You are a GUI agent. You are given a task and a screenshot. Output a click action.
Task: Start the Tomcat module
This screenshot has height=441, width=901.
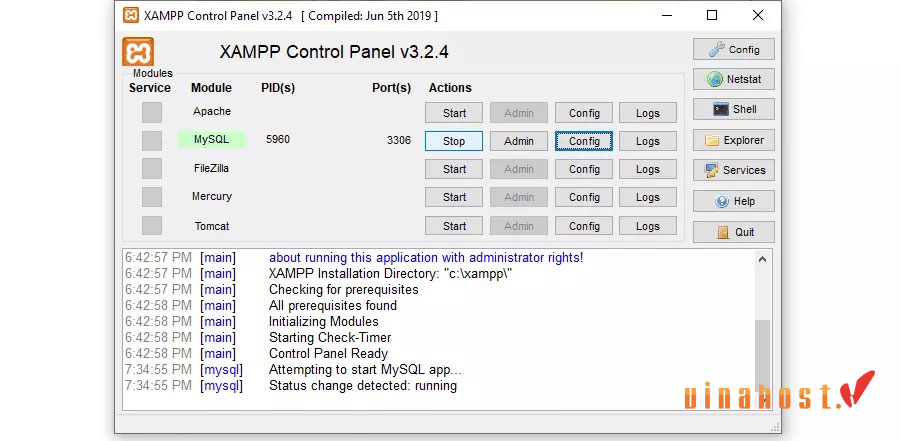tap(454, 226)
